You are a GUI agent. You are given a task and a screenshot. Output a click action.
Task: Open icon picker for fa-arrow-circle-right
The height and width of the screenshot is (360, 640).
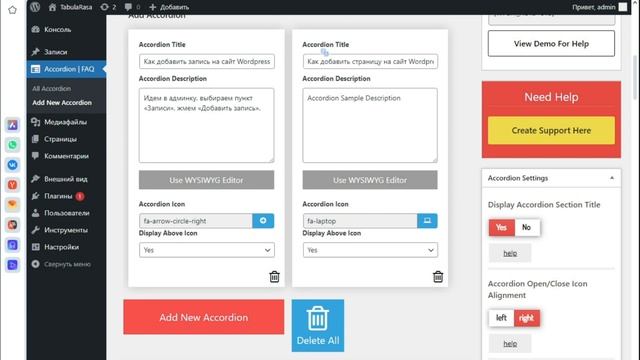pyautogui.click(x=263, y=221)
